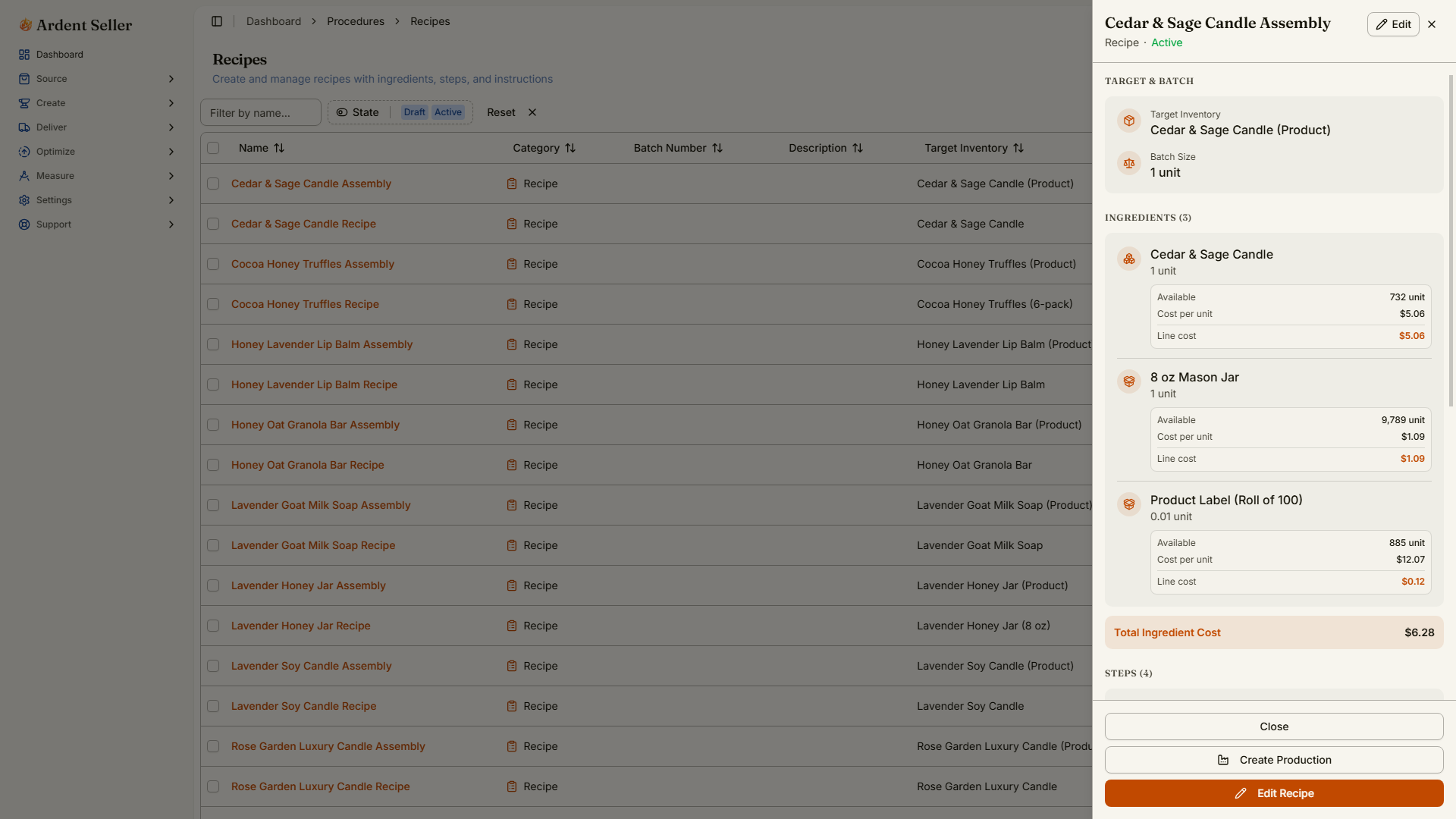The height and width of the screenshot is (819, 1456).
Task: Sort by Description column arrows
Action: click(x=858, y=148)
